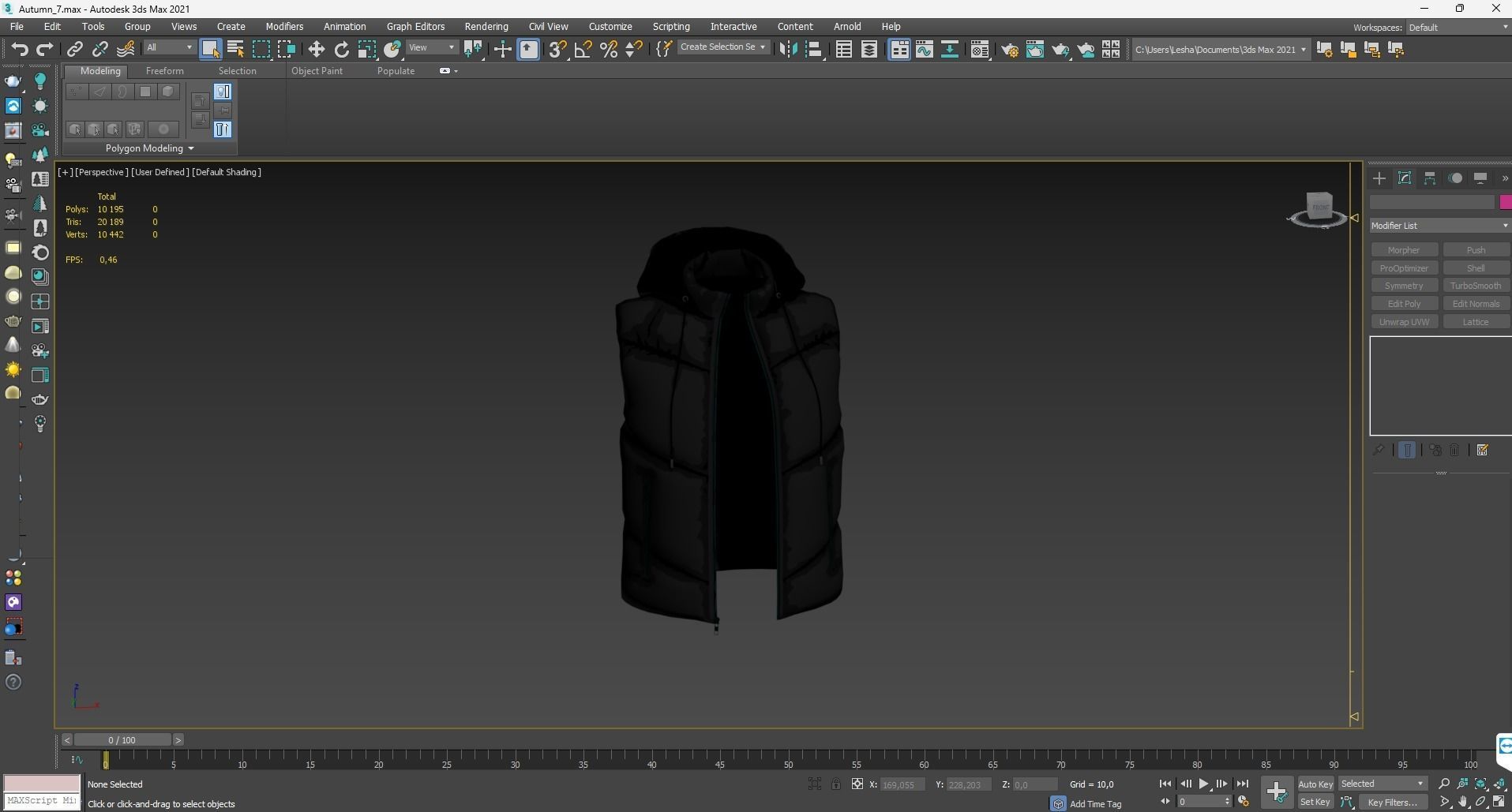Open the Scene Explorer icon
The height and width of the screenshot is (812, 1512).
(x=843, y=49)
